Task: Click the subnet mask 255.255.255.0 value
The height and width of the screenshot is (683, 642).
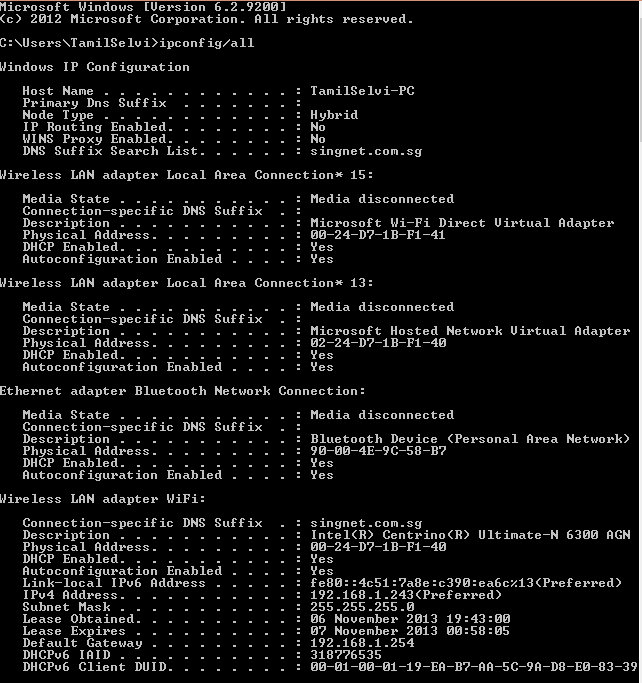Action: (362, 607)
